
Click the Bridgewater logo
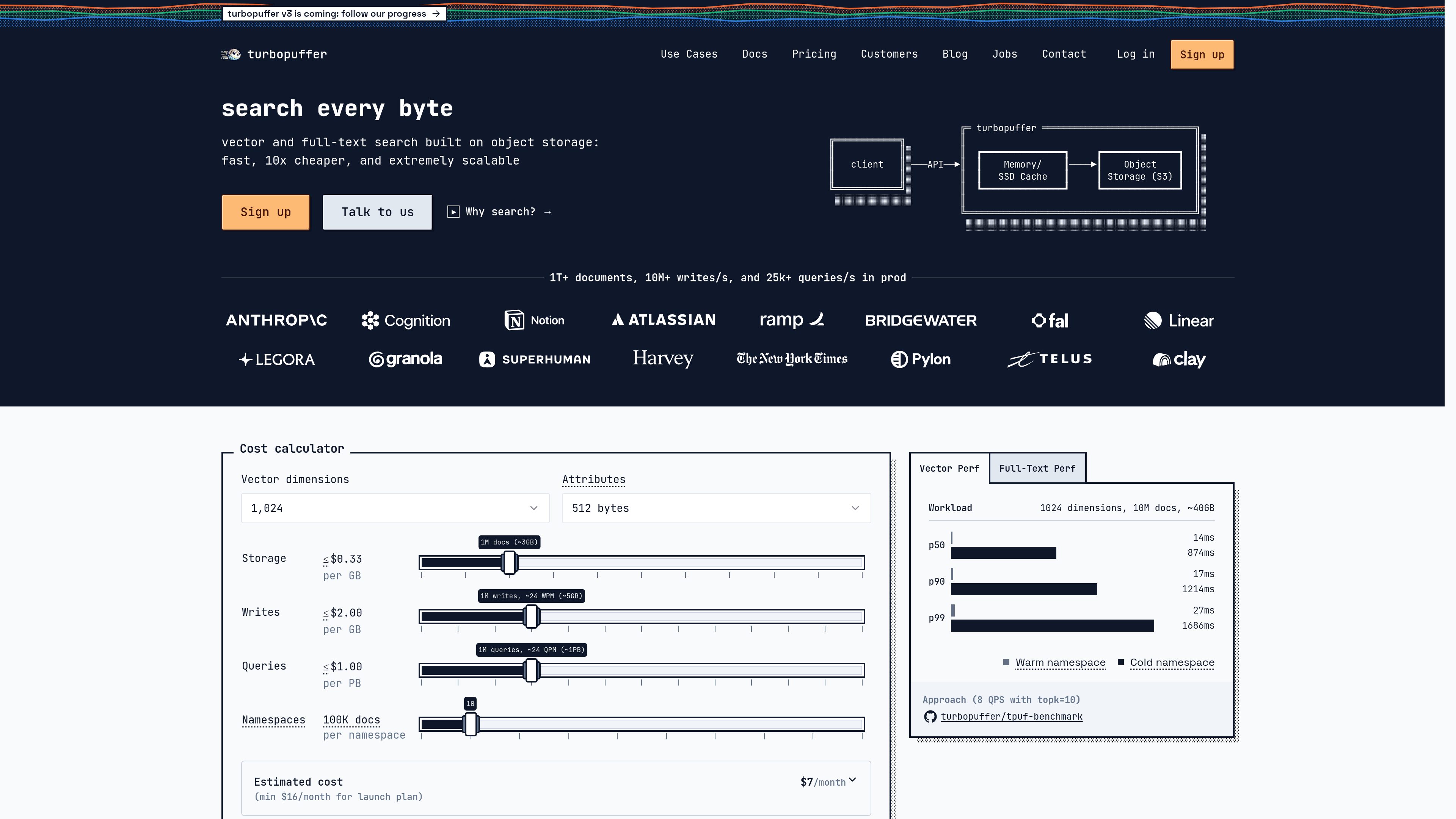click(x=921, y=320)
